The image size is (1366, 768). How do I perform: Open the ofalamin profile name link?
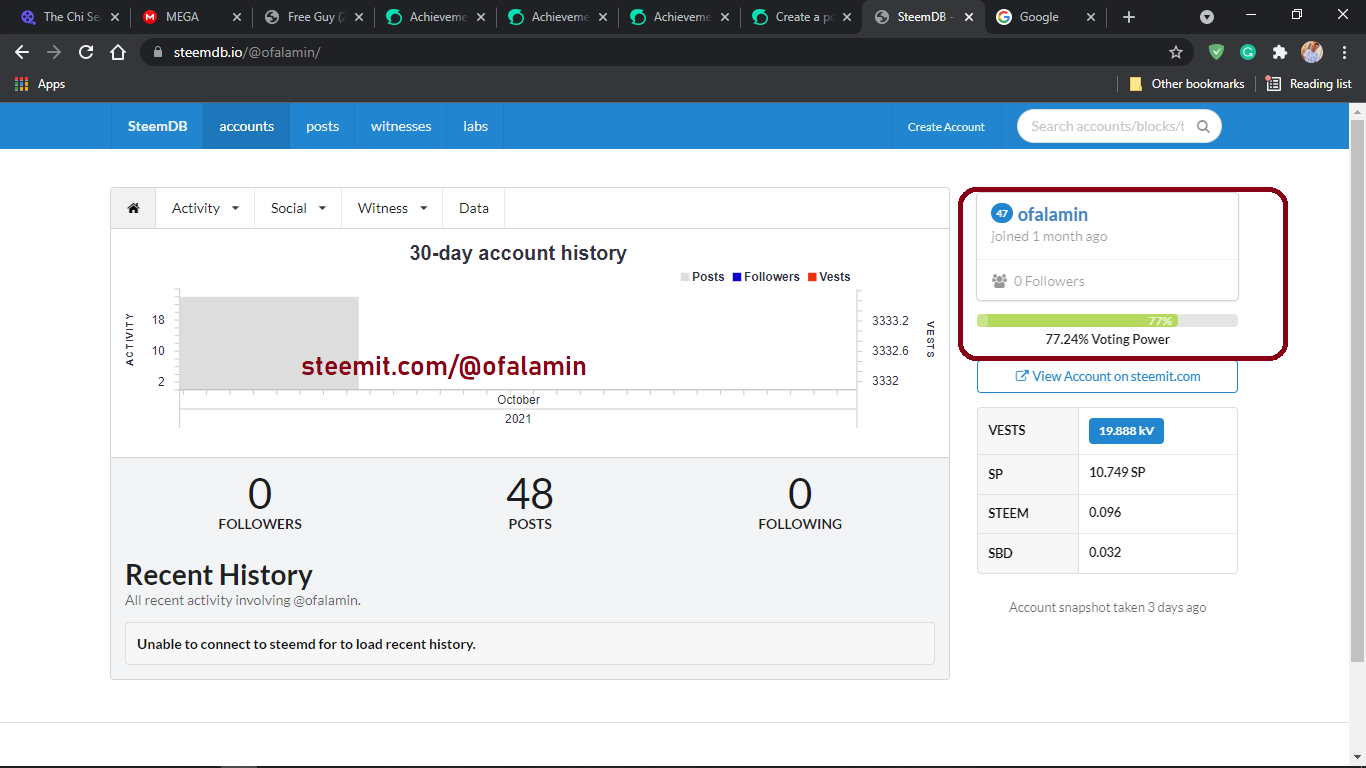pos(1052,214)
